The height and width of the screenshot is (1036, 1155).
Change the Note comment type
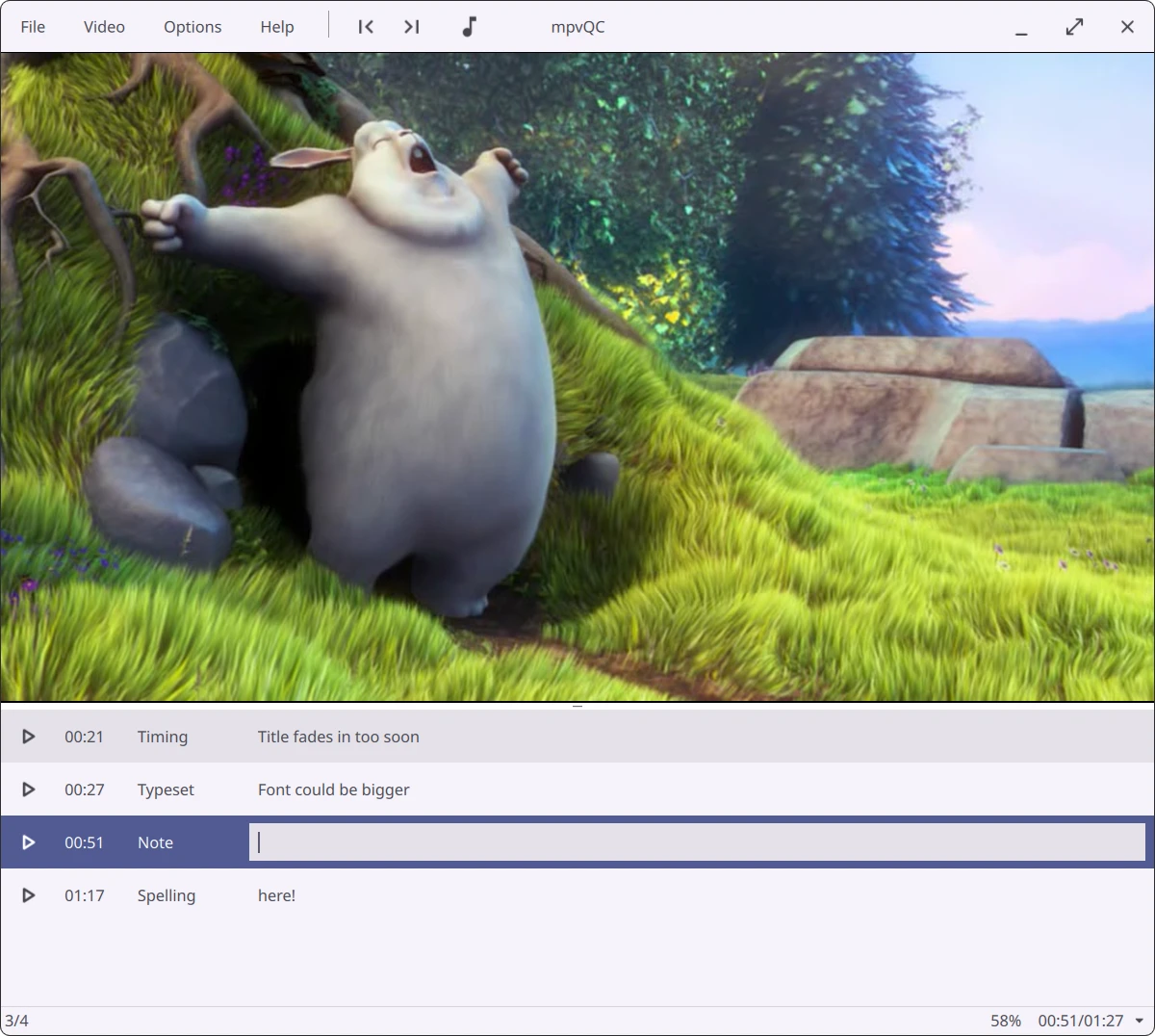coord(155,842)
